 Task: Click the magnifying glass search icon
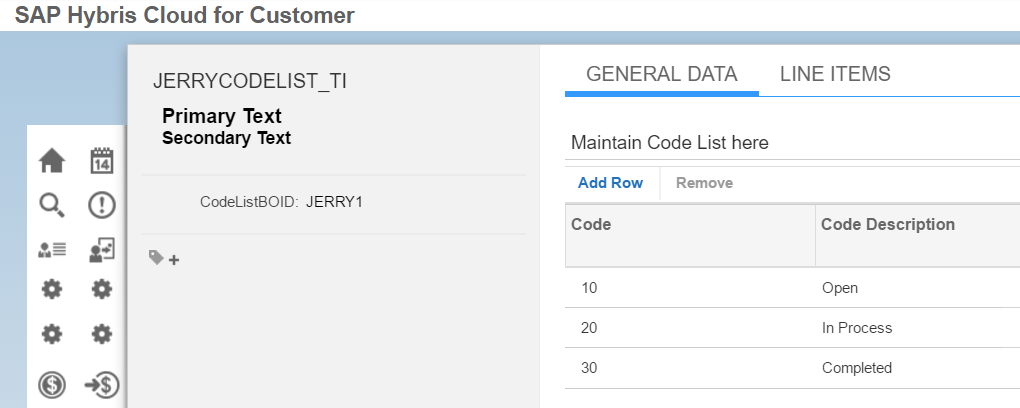point(52,206)
